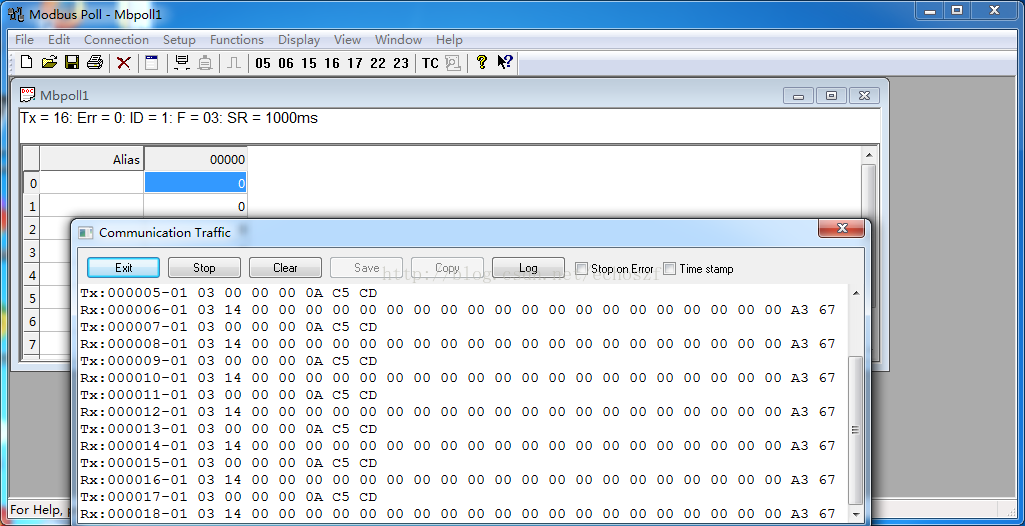Viewport: 1025px width, 526px height.
Task: Click the Tx:000017 traffic line
Action: [x=229, y=497]
